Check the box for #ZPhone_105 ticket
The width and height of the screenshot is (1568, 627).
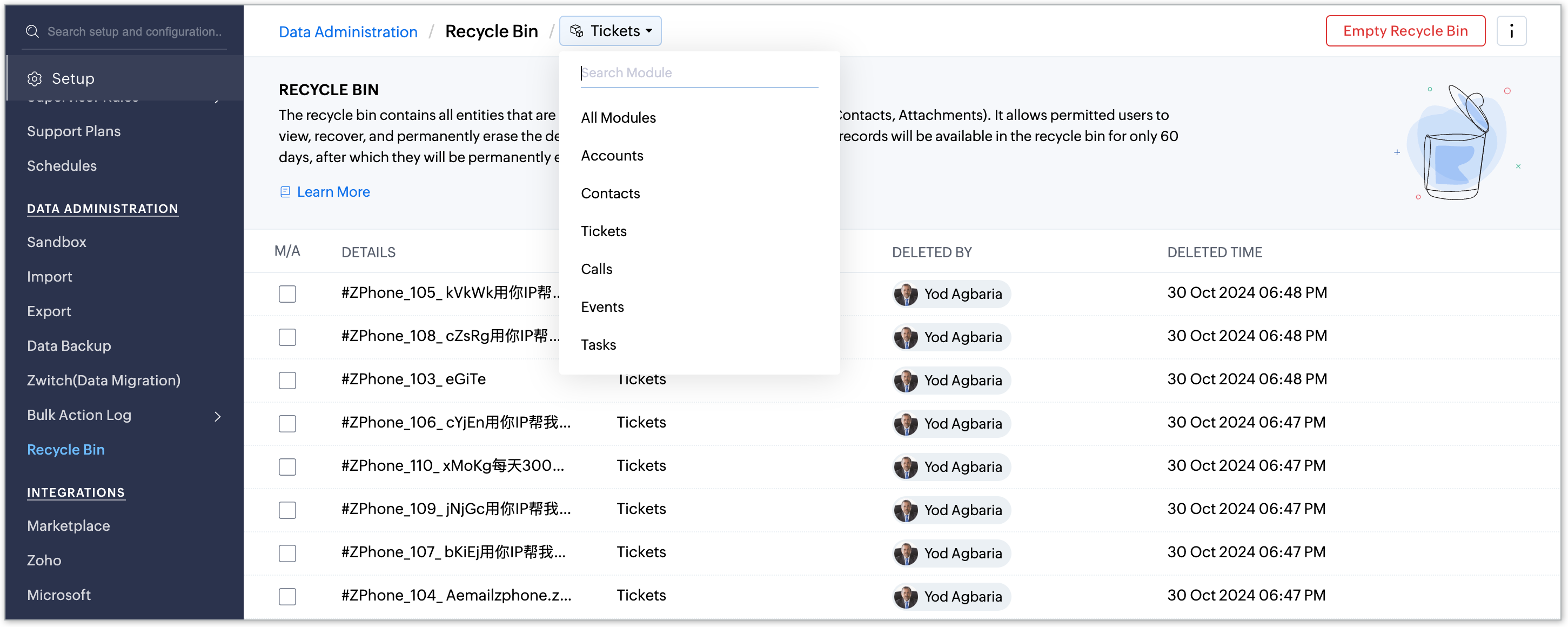click(x=287, y=294)
